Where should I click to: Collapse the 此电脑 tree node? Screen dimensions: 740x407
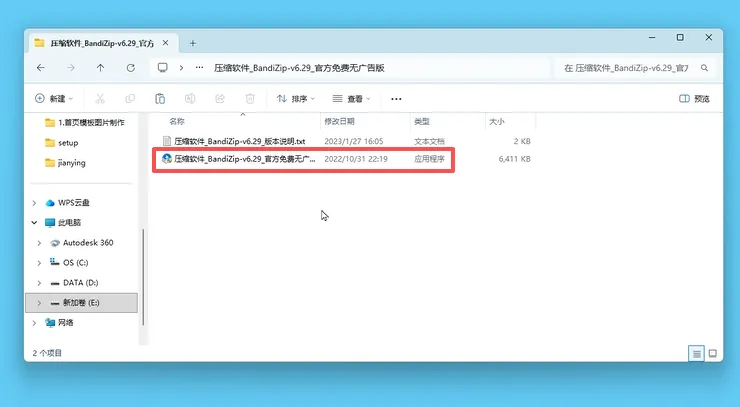(34, 222)
